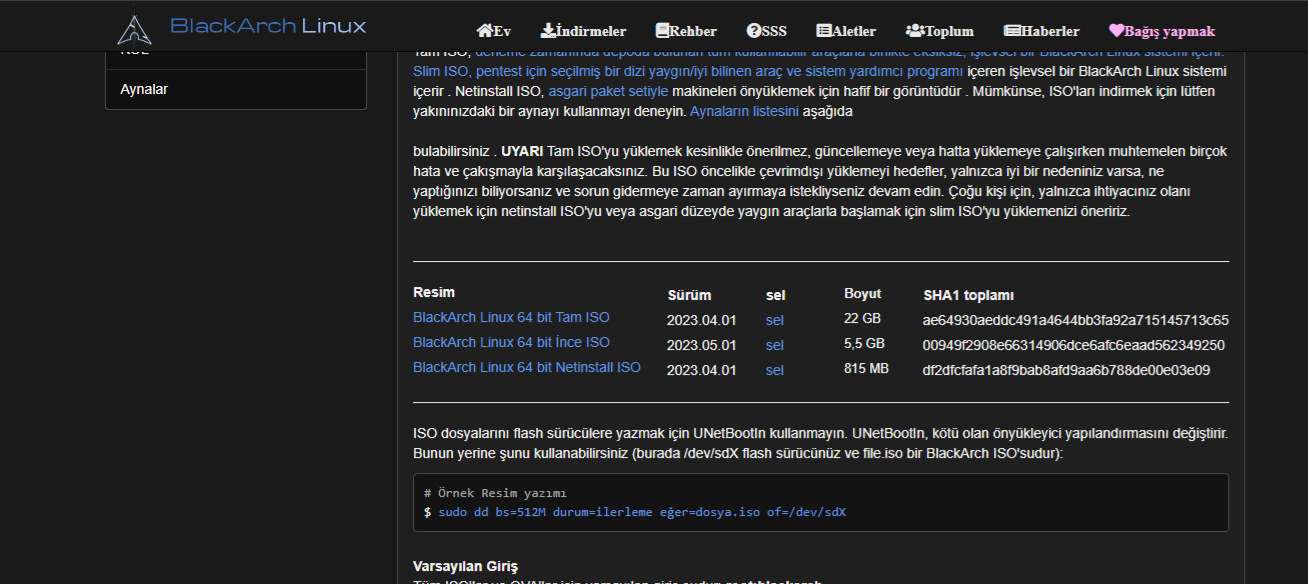Open the Rehber navigation item
The height and width of the screenshot is (584, 1308).
686,31
